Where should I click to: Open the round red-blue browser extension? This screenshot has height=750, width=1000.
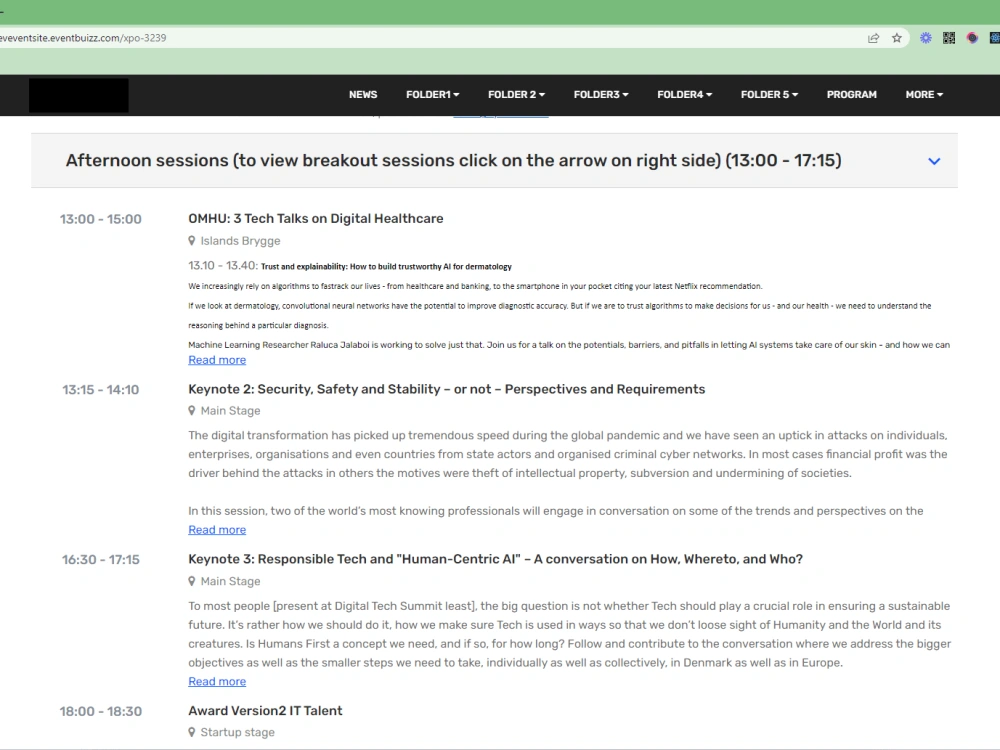coord(972,38)
